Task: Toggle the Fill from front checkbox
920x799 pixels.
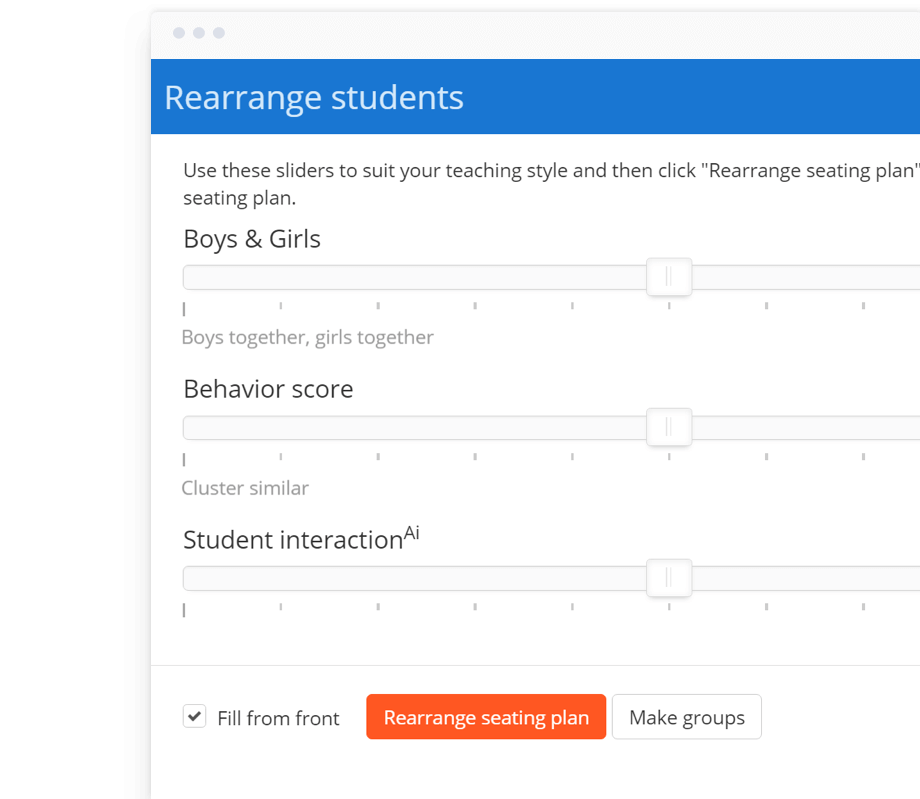Action: [x=194, y=716]
